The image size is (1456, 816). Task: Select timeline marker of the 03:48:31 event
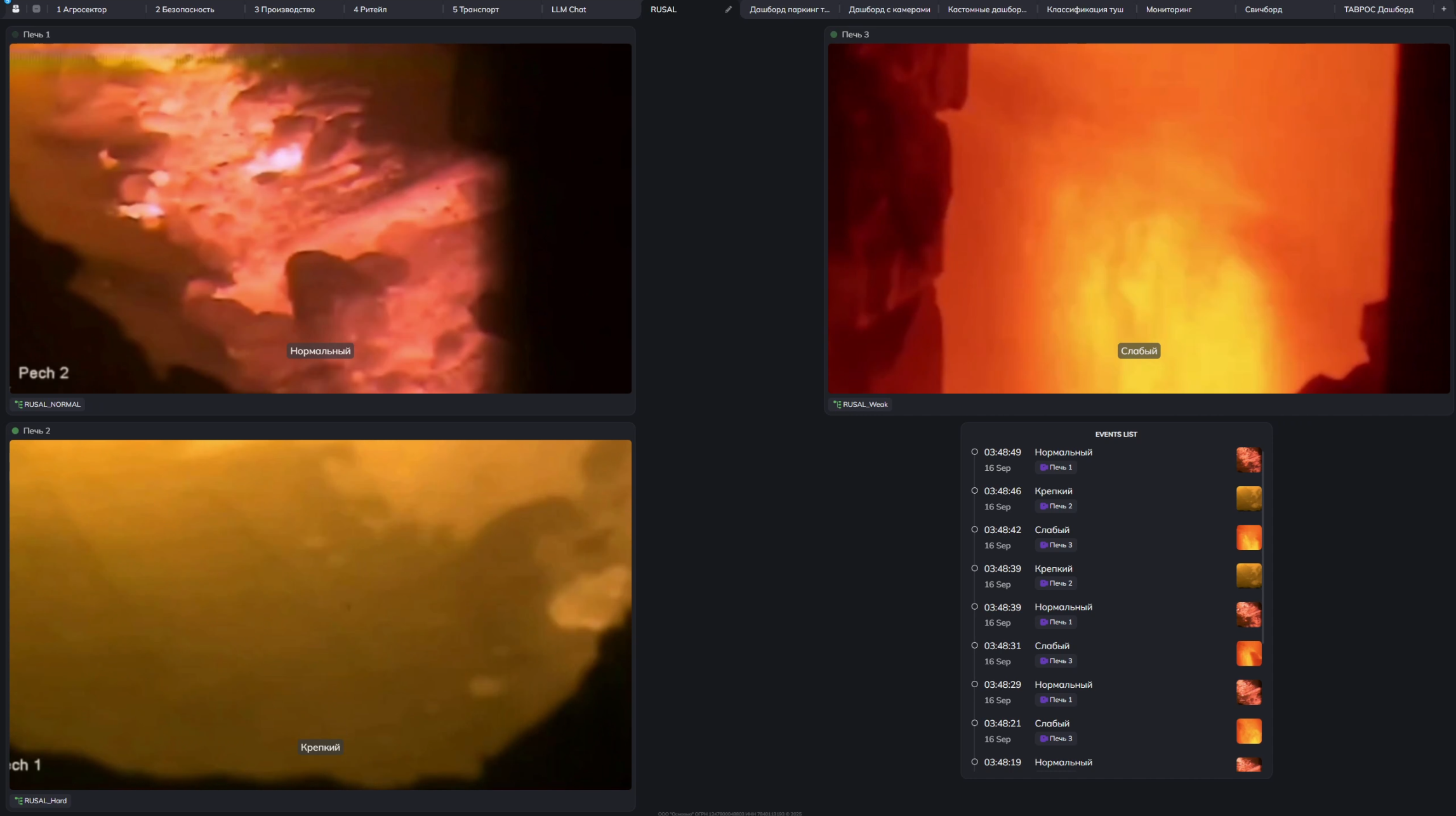pyautogui.click(x=974, y=645)
